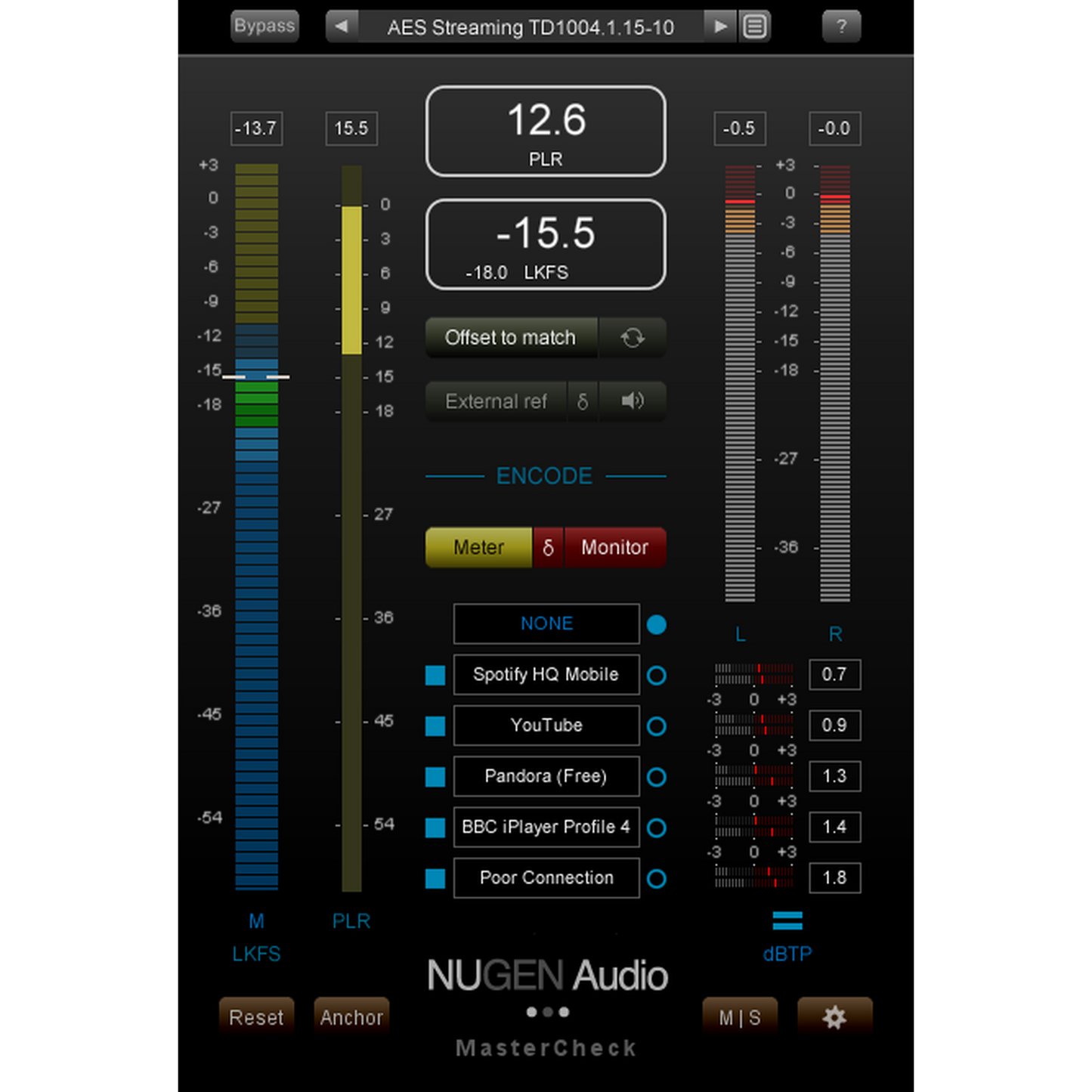
Task: Click the speaker audition icon
Action: [x=633, y=401]
